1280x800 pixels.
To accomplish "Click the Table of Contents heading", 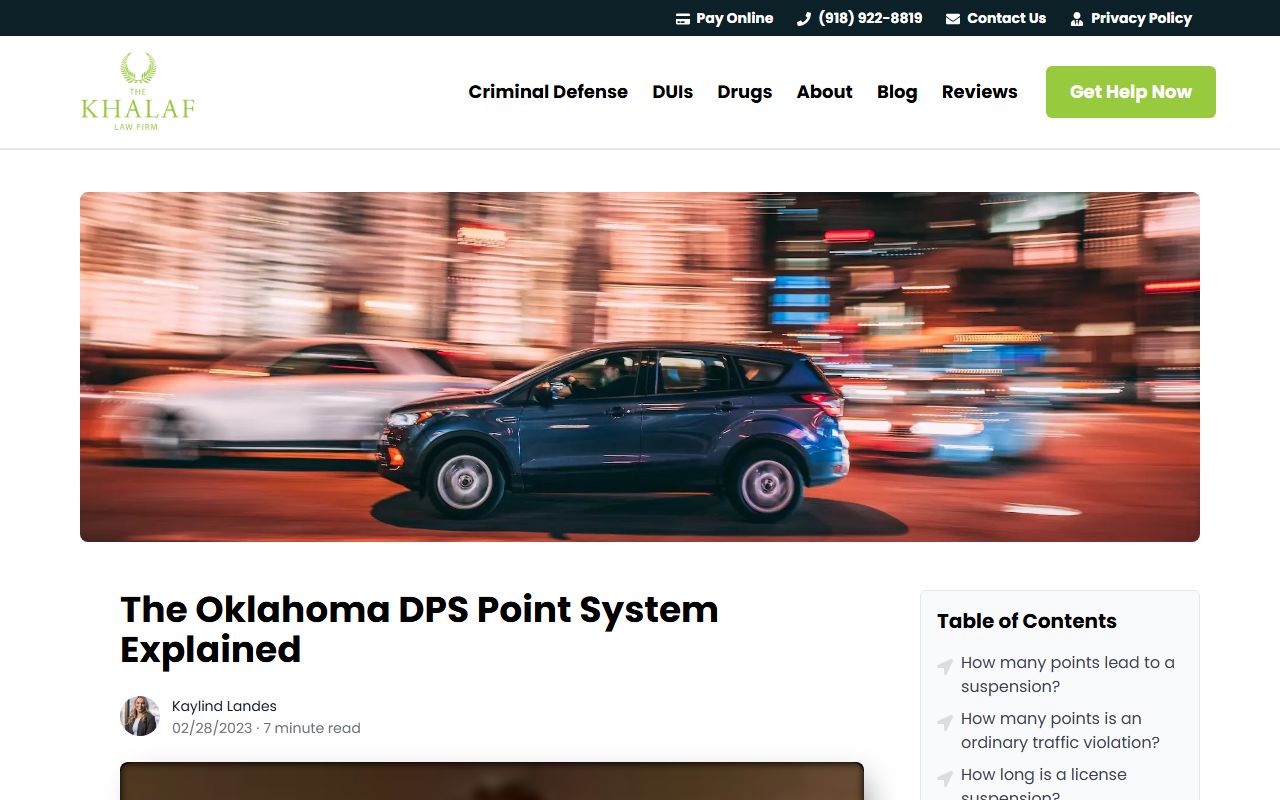I will tap(1027, 621).
